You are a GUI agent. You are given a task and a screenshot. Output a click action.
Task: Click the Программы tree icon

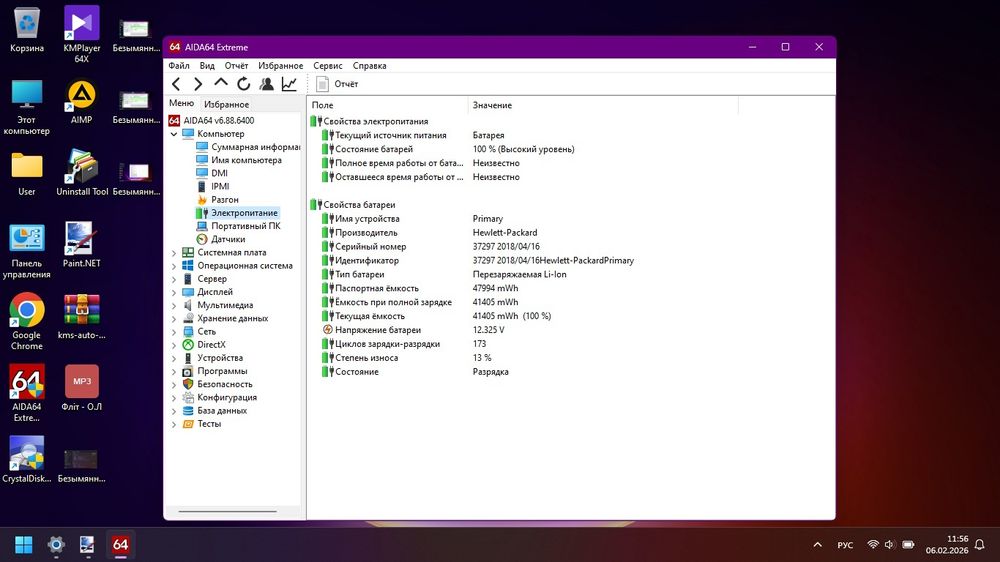point(188,371)
